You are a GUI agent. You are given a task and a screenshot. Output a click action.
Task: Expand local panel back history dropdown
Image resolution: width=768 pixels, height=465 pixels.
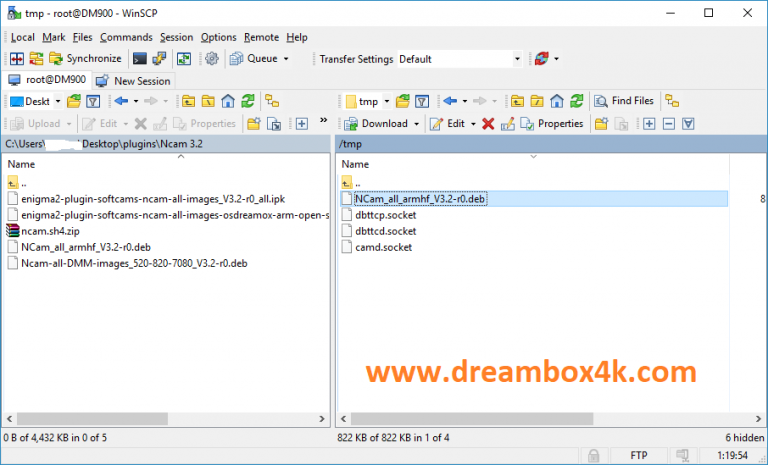(136, 101)
